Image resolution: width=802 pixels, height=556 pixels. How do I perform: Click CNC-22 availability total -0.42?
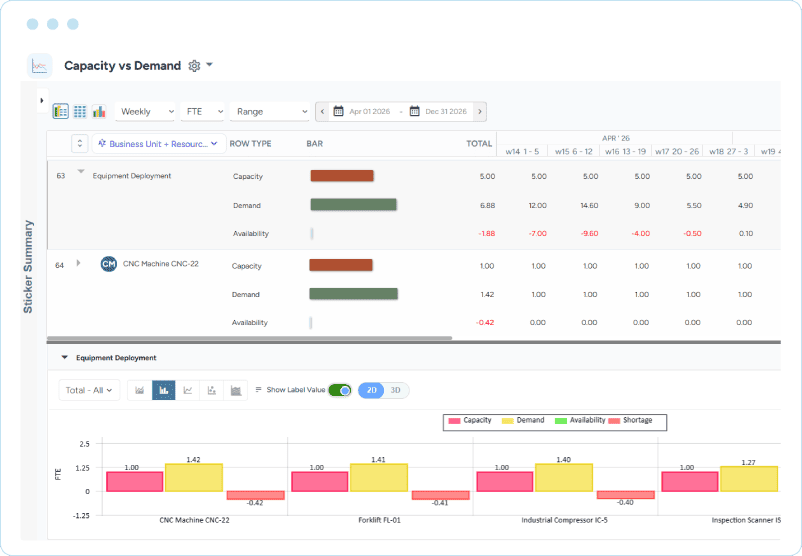(x=485, y=323)
